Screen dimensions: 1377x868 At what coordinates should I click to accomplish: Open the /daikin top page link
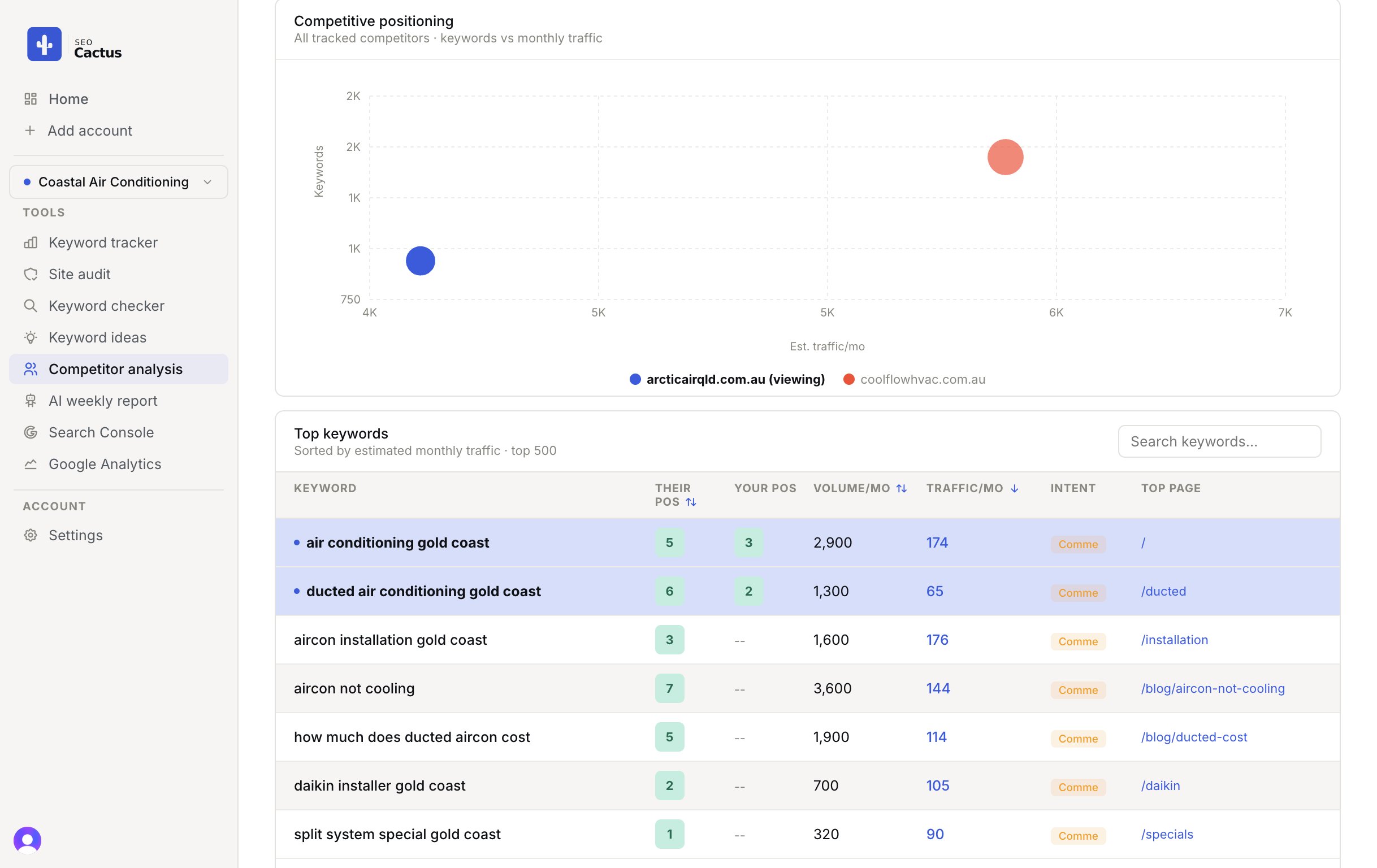coord(1161,785)
